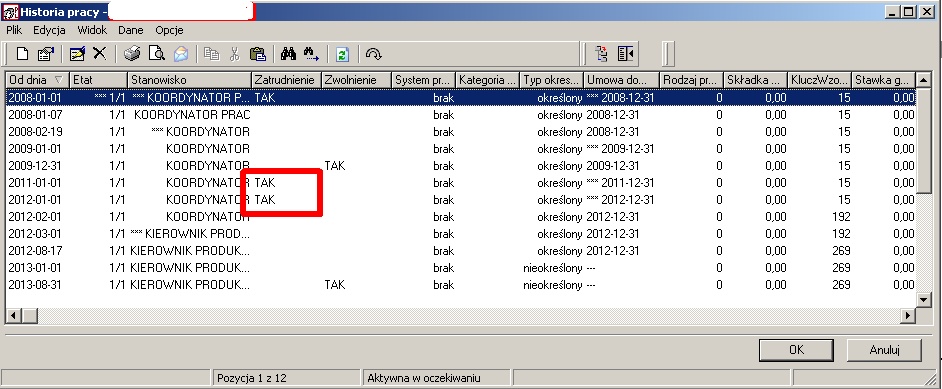Click the Anuluj button
This screenshot has width=942, height=389.
pos(884,350)
